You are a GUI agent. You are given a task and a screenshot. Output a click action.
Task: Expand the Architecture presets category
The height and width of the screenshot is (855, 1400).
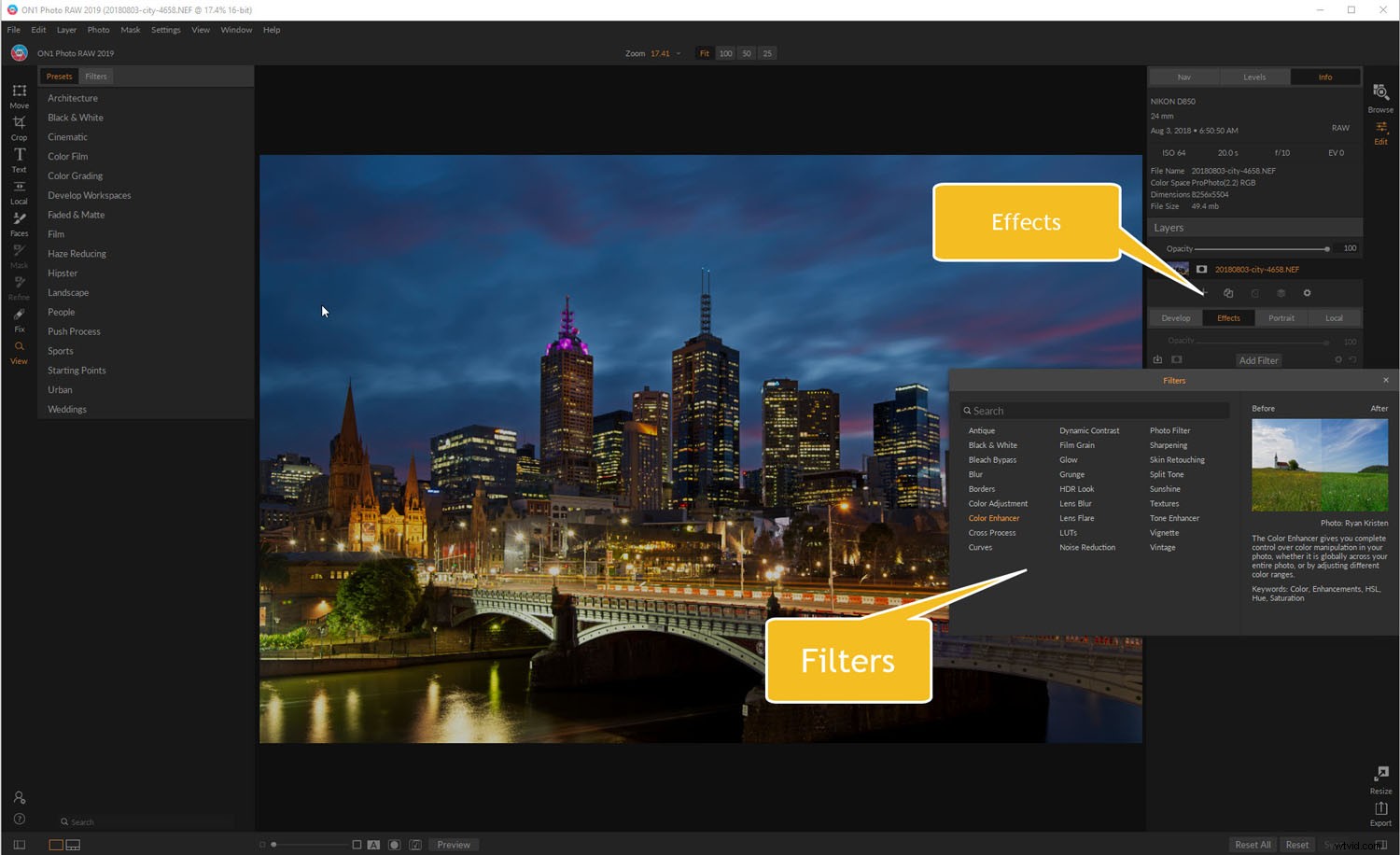click(73, 97)
